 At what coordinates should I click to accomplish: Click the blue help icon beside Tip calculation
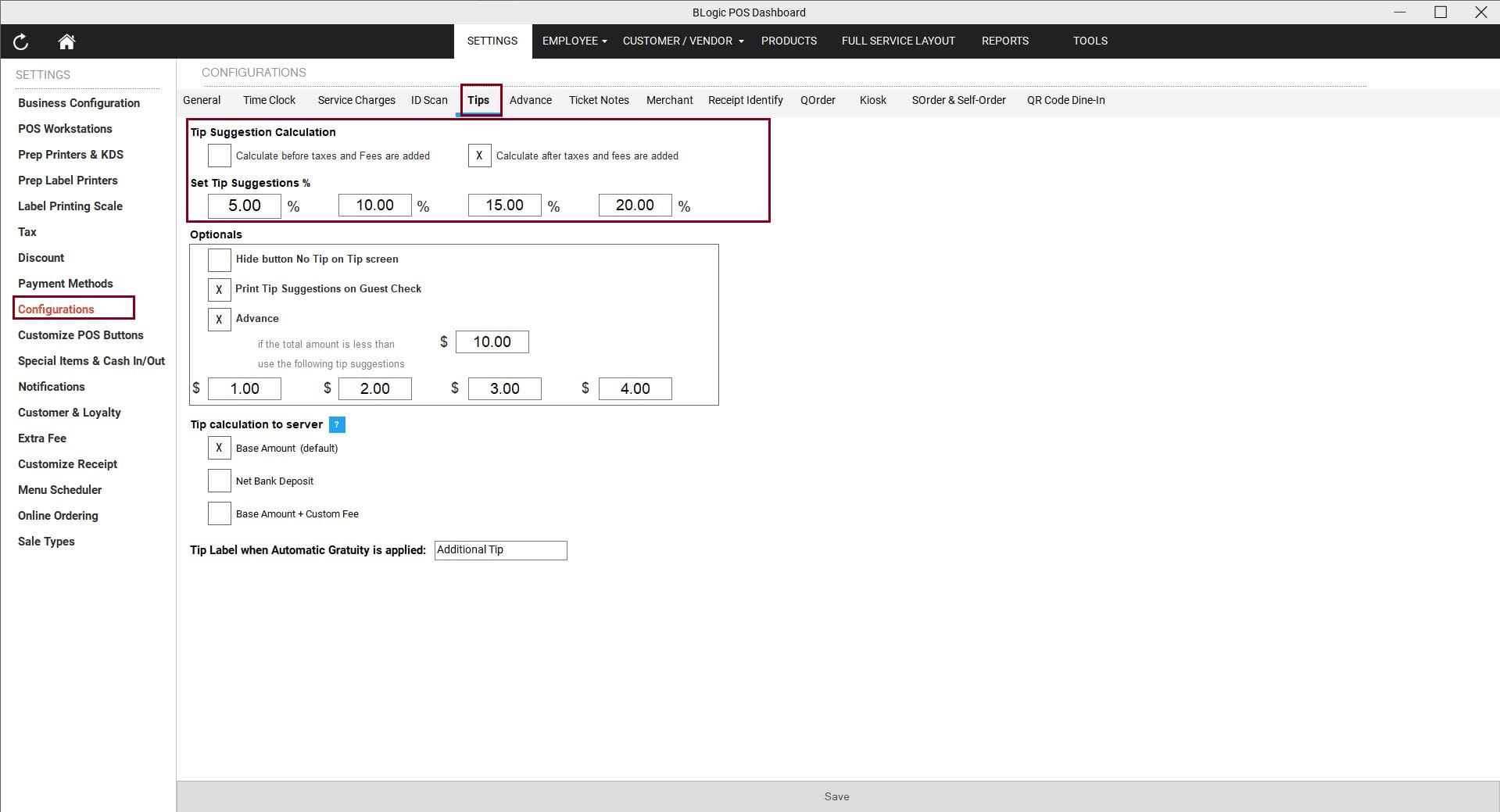pyautogui.click(x=337, y=424)
